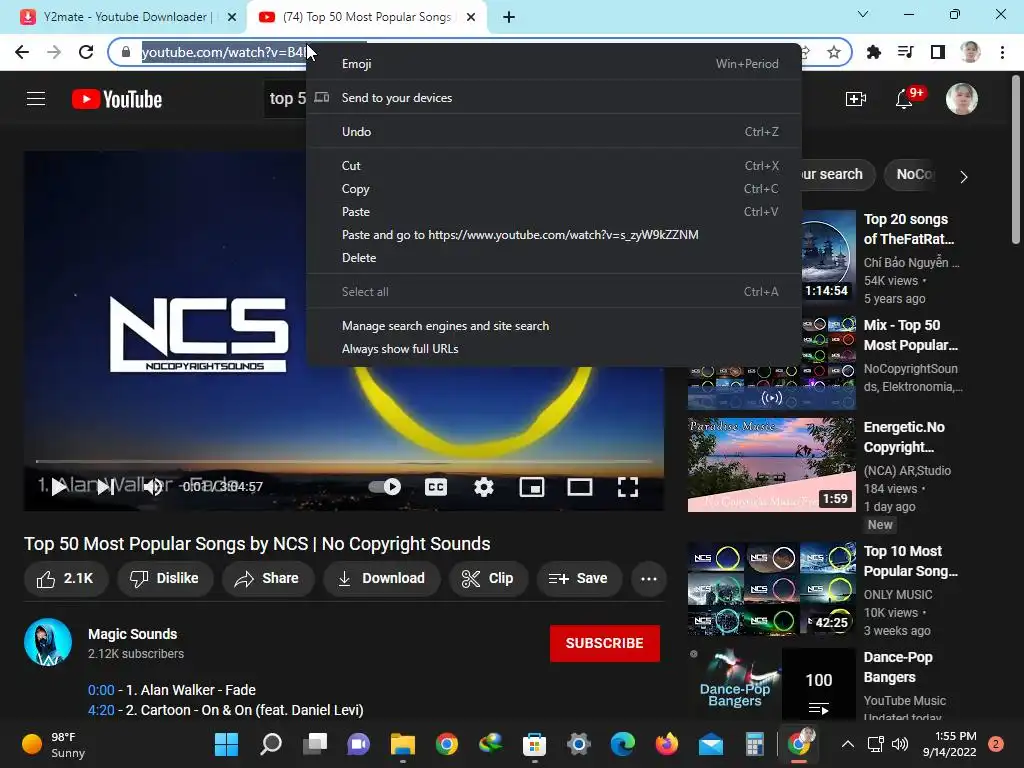The width and height of the screenshot is (1024, 768).
Task: Subscribe to Magic Sounds channel
Action: [x=605, y=643]
